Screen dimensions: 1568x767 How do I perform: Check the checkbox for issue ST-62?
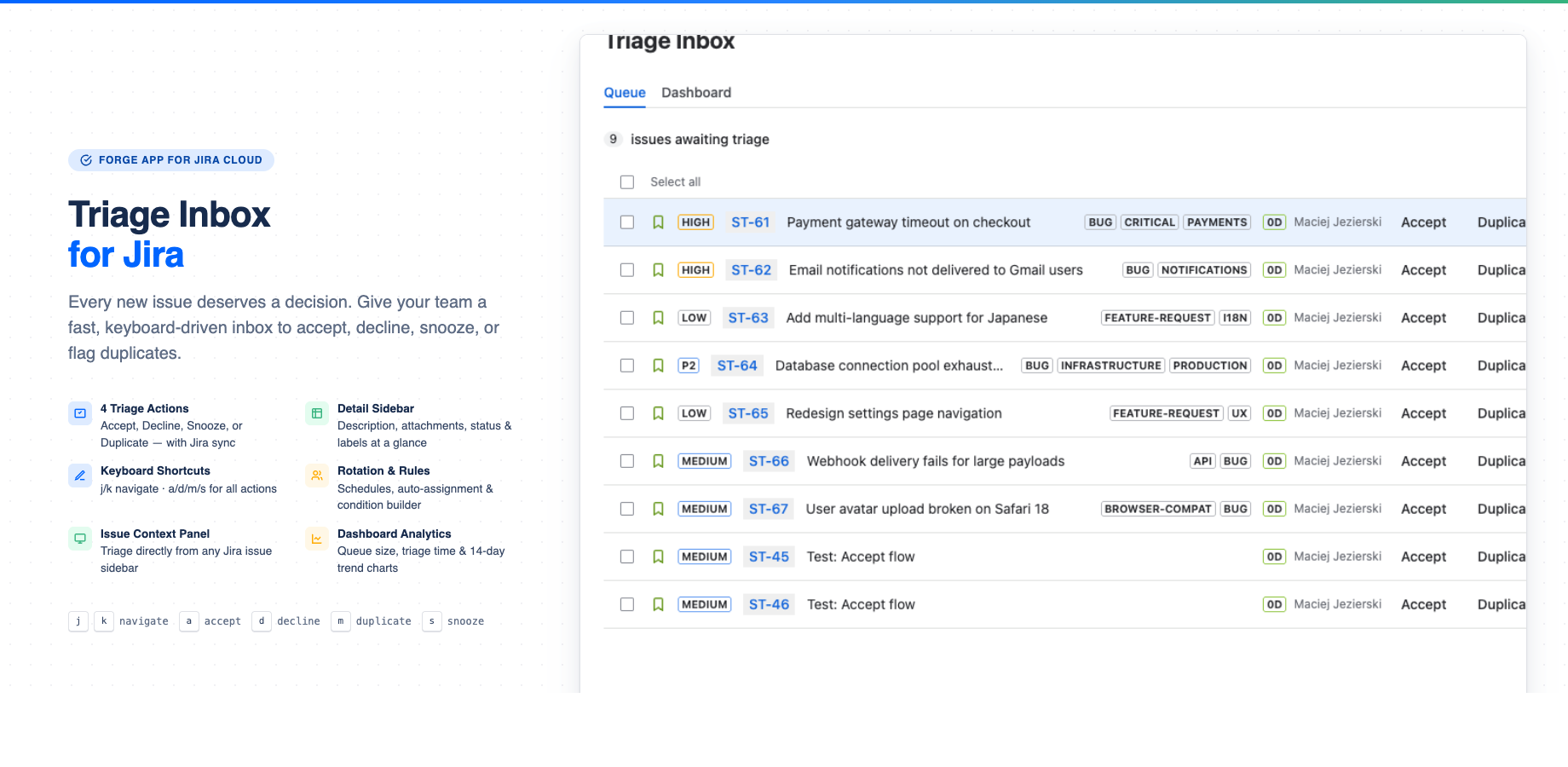(627, 269)
